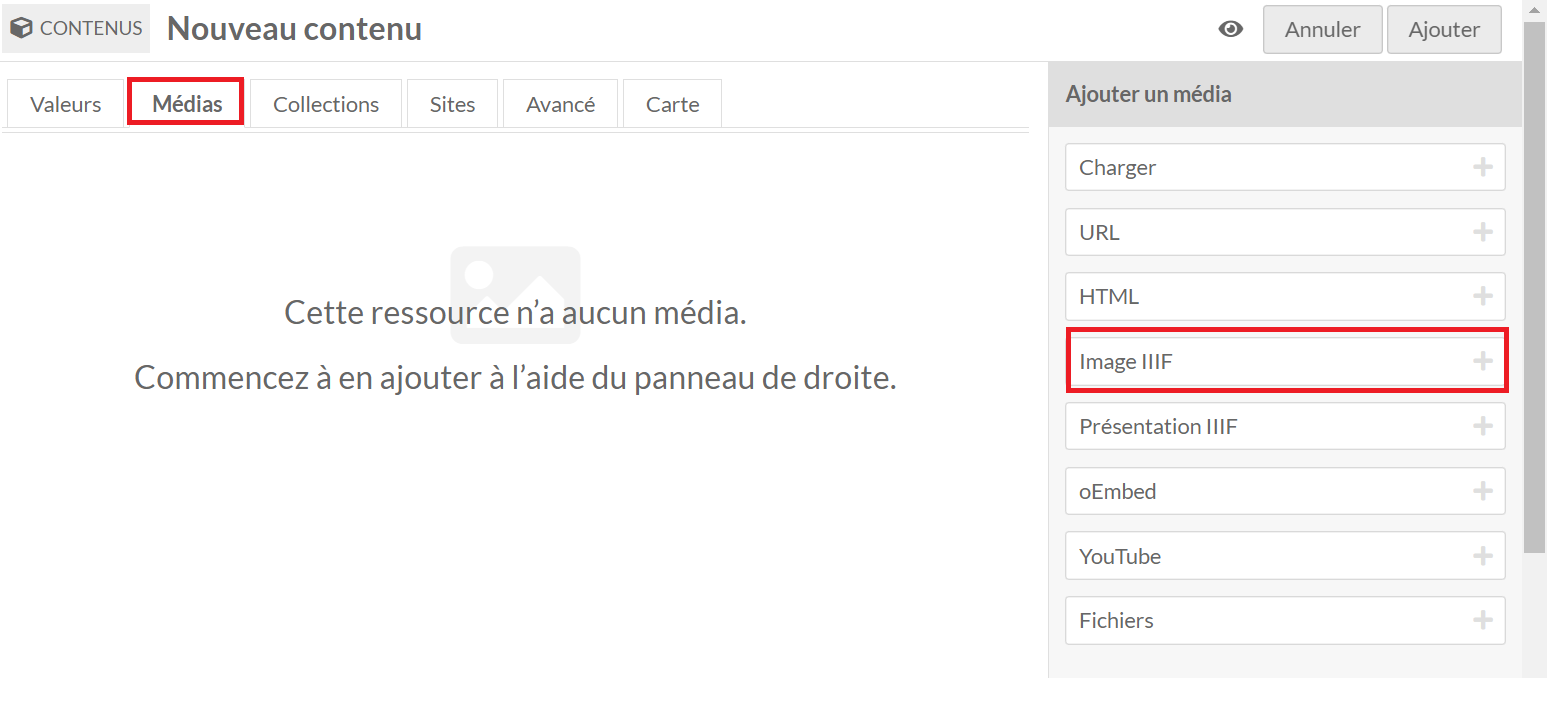Click the plus icon beside Présentation IIIF
This screenshot has width=1547, height=707.
[1482, 427]
